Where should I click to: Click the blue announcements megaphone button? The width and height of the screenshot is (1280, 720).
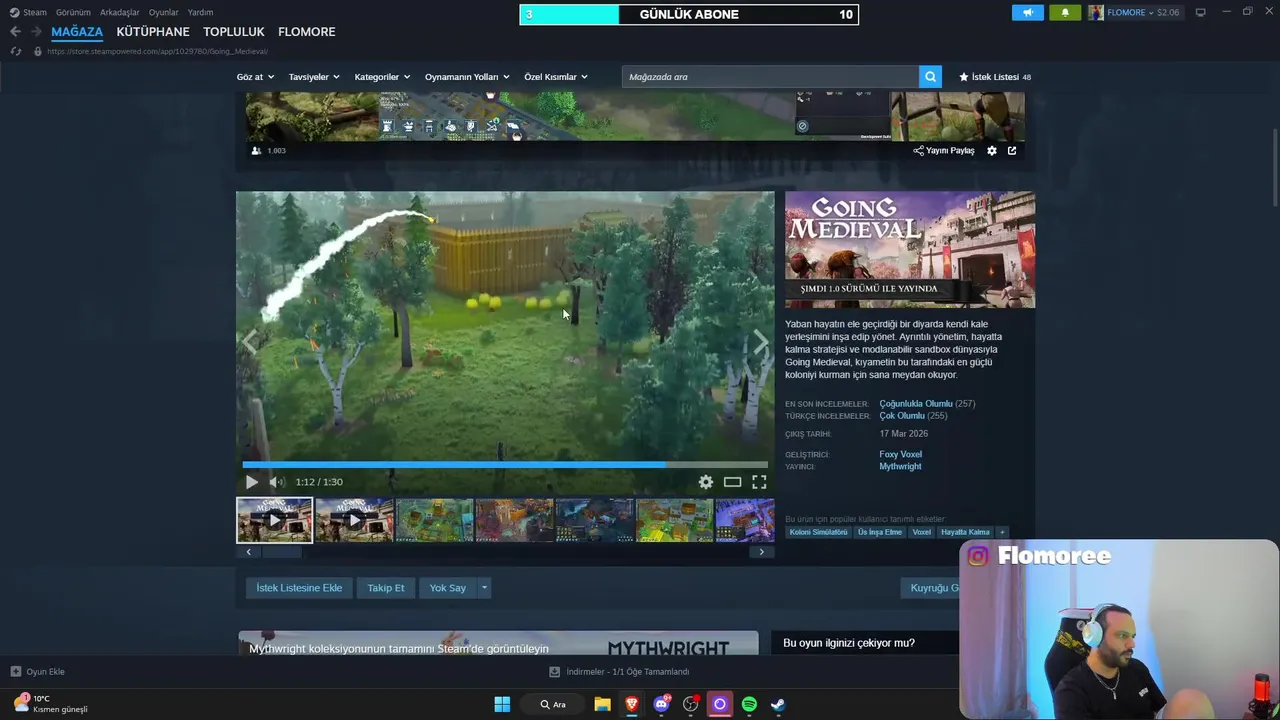tap(1027, 12)
